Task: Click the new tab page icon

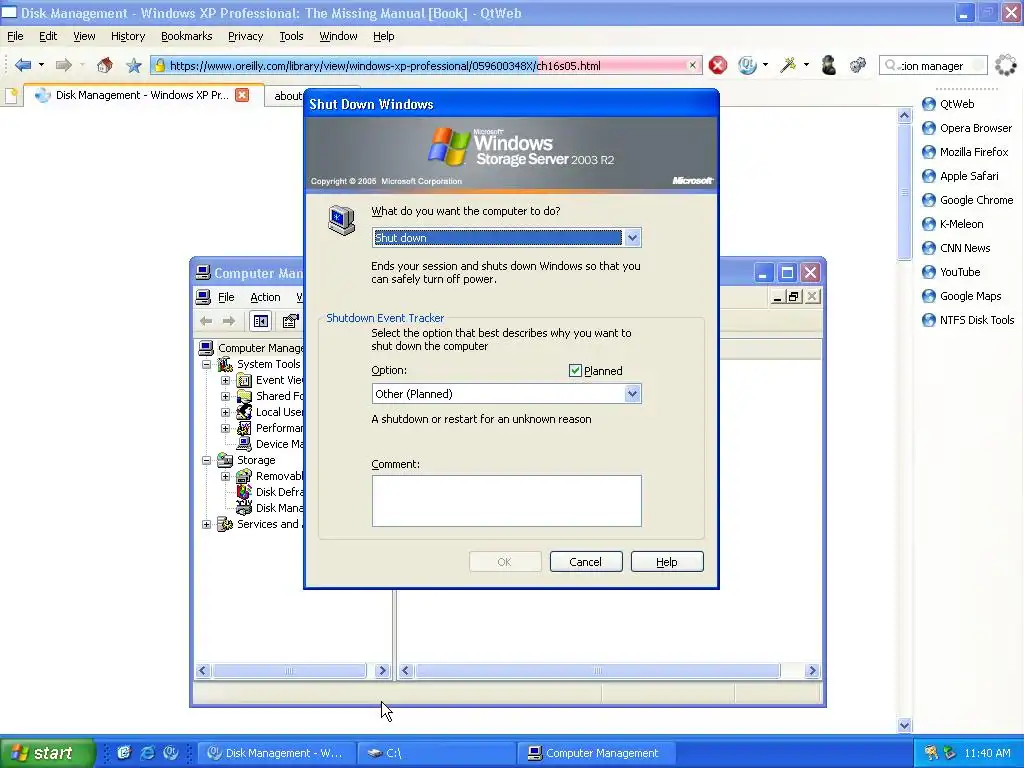Action: click(x=11, y=95)
